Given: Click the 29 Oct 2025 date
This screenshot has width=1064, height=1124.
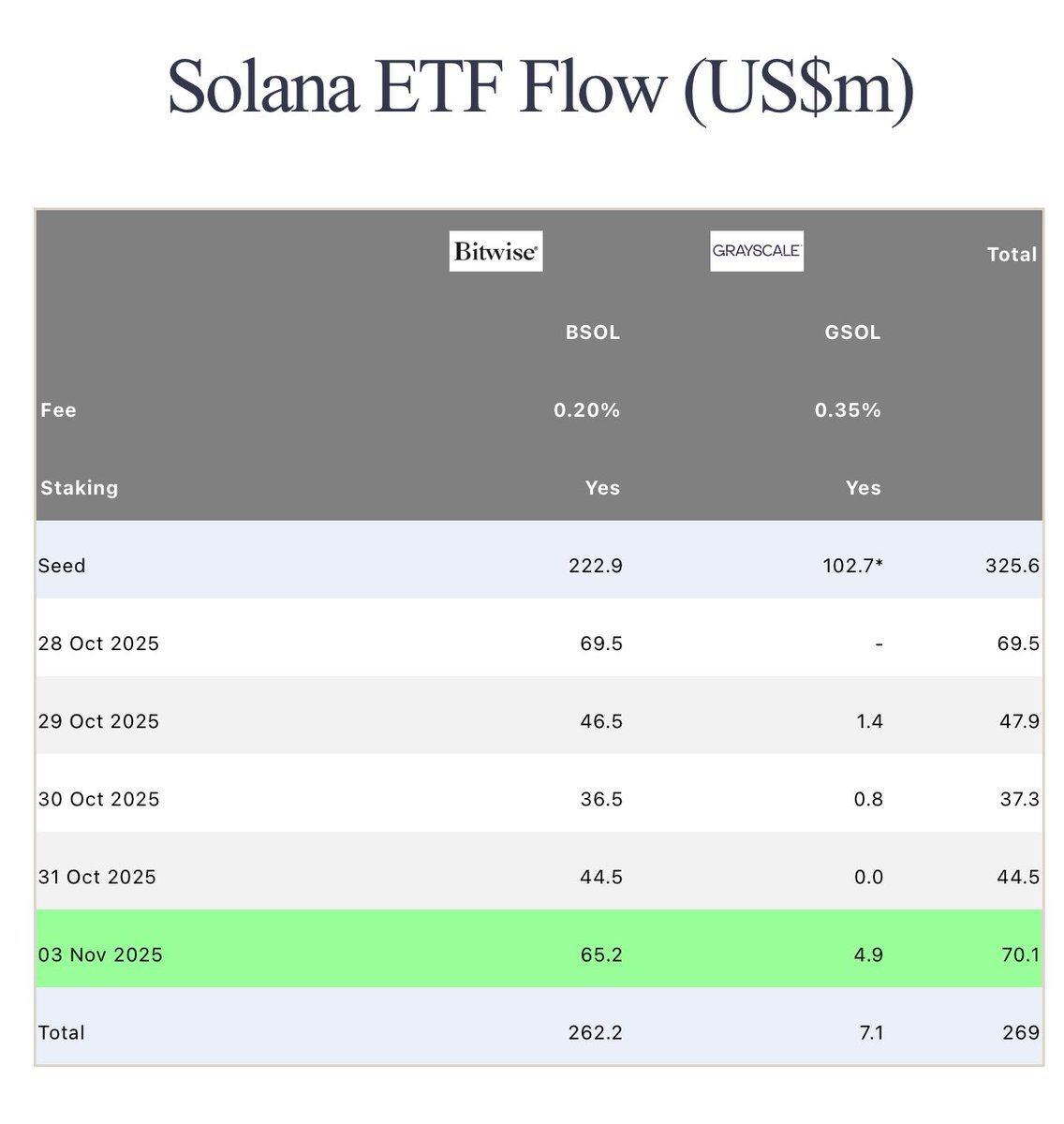Looking at the screenshot, I should pos(98,721).
